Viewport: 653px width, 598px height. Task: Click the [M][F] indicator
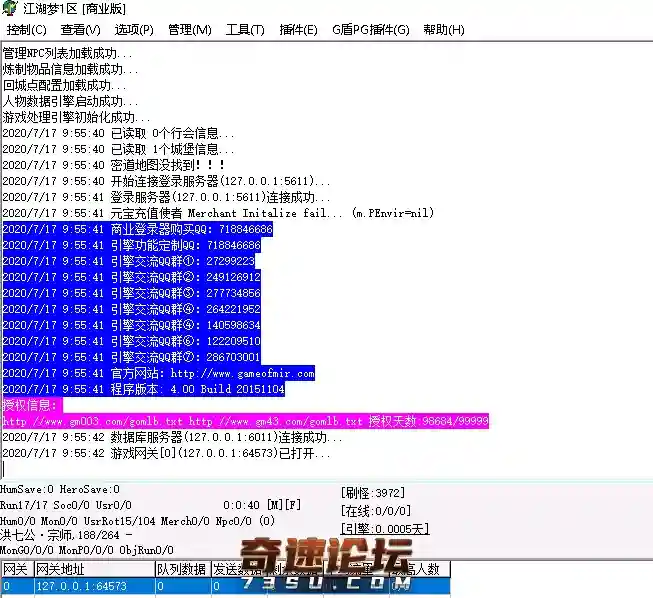[284, 505]
